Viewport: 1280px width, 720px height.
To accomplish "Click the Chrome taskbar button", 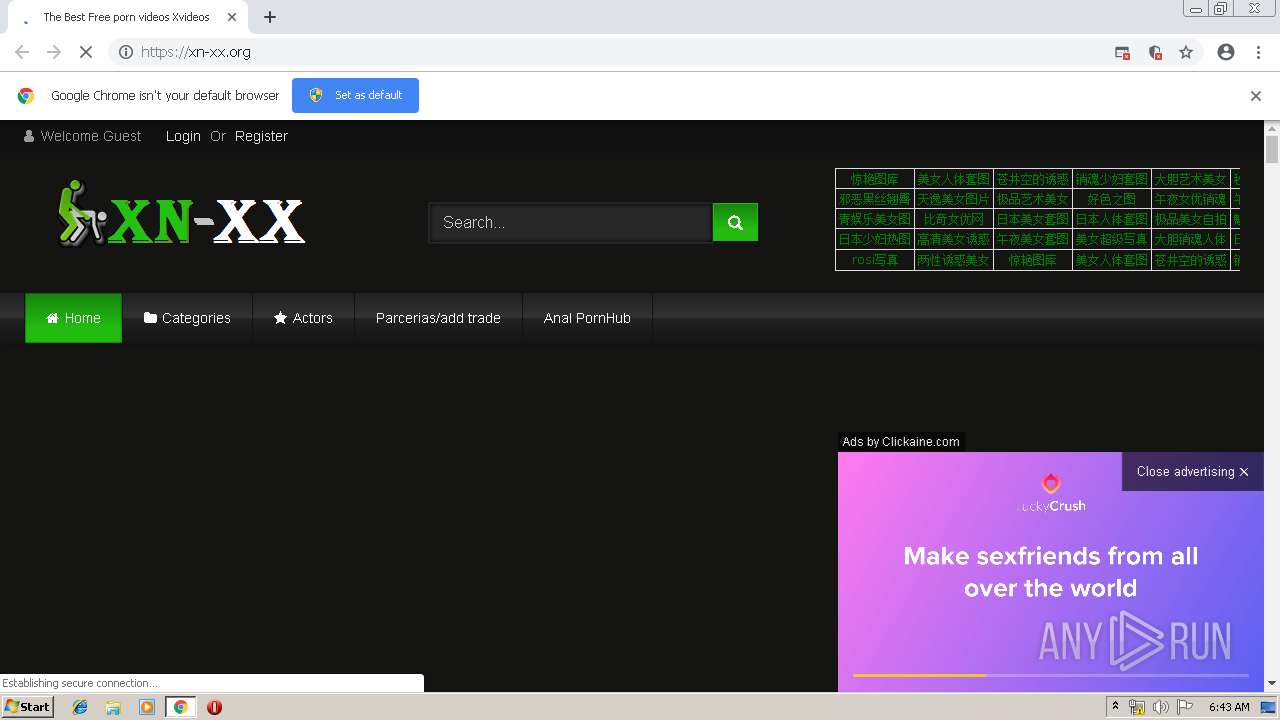I will (x=181, y=707).
